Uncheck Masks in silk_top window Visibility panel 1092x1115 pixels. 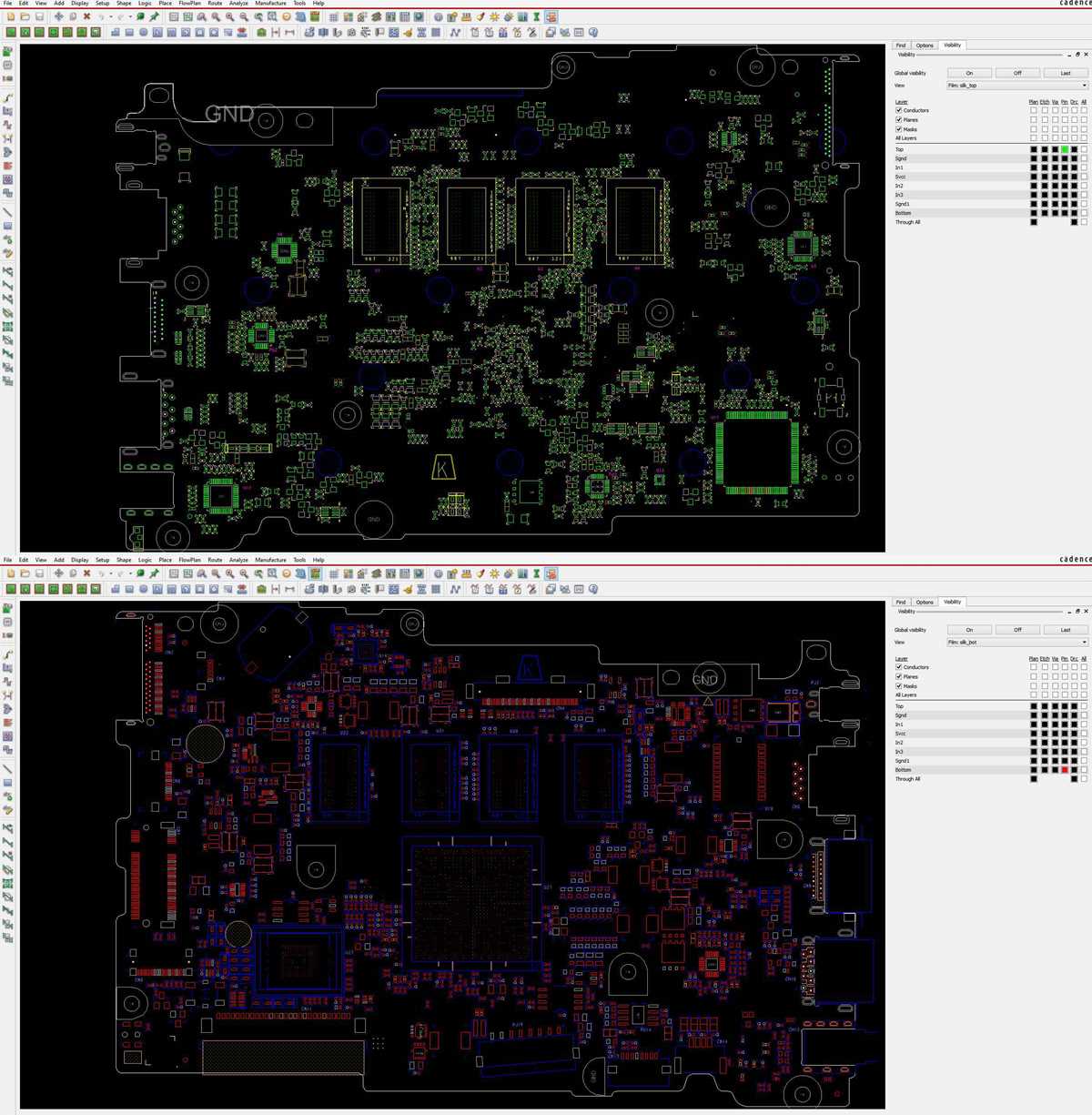coord(899,129)
